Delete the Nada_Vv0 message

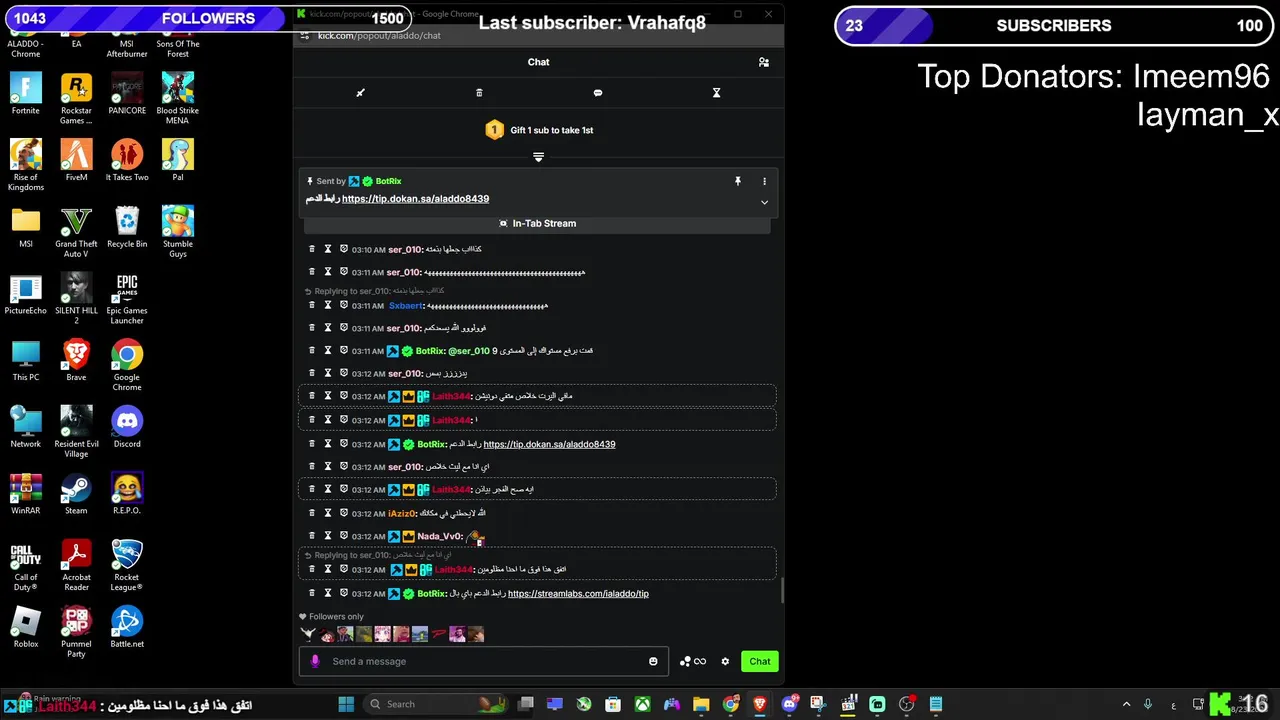312,536
